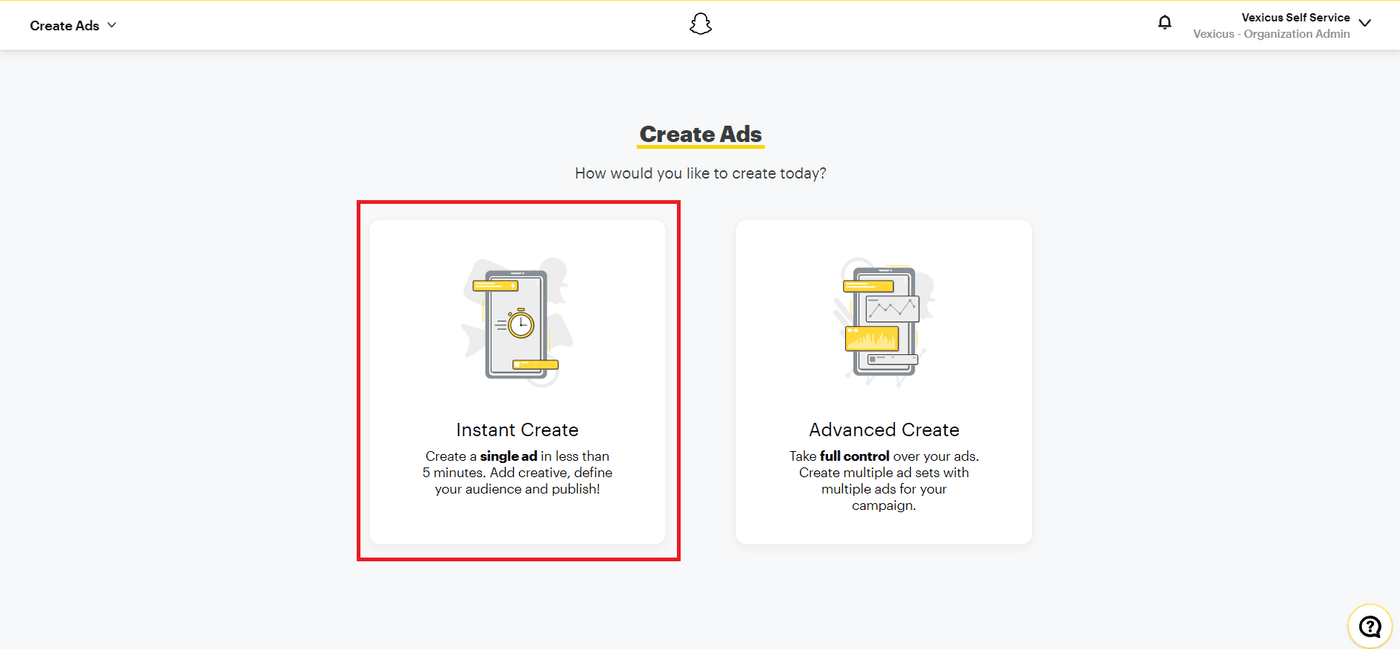The width and height of the screenshot is (1400, 649).
Task: Open the notifications bell
Action: click(1164, 22)
